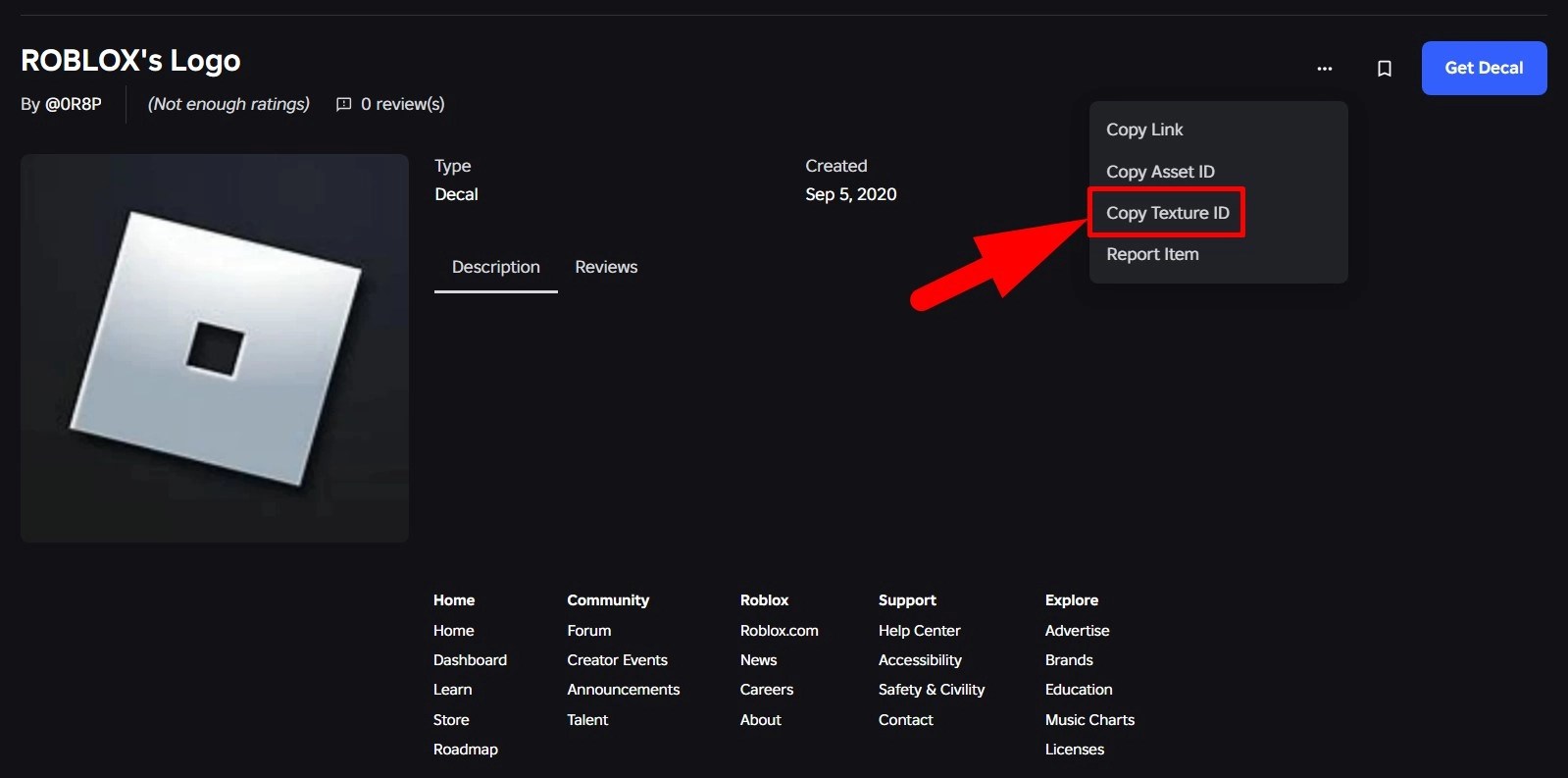
Task: Open creator profile @0R8P
Action: tap(74, 104)
